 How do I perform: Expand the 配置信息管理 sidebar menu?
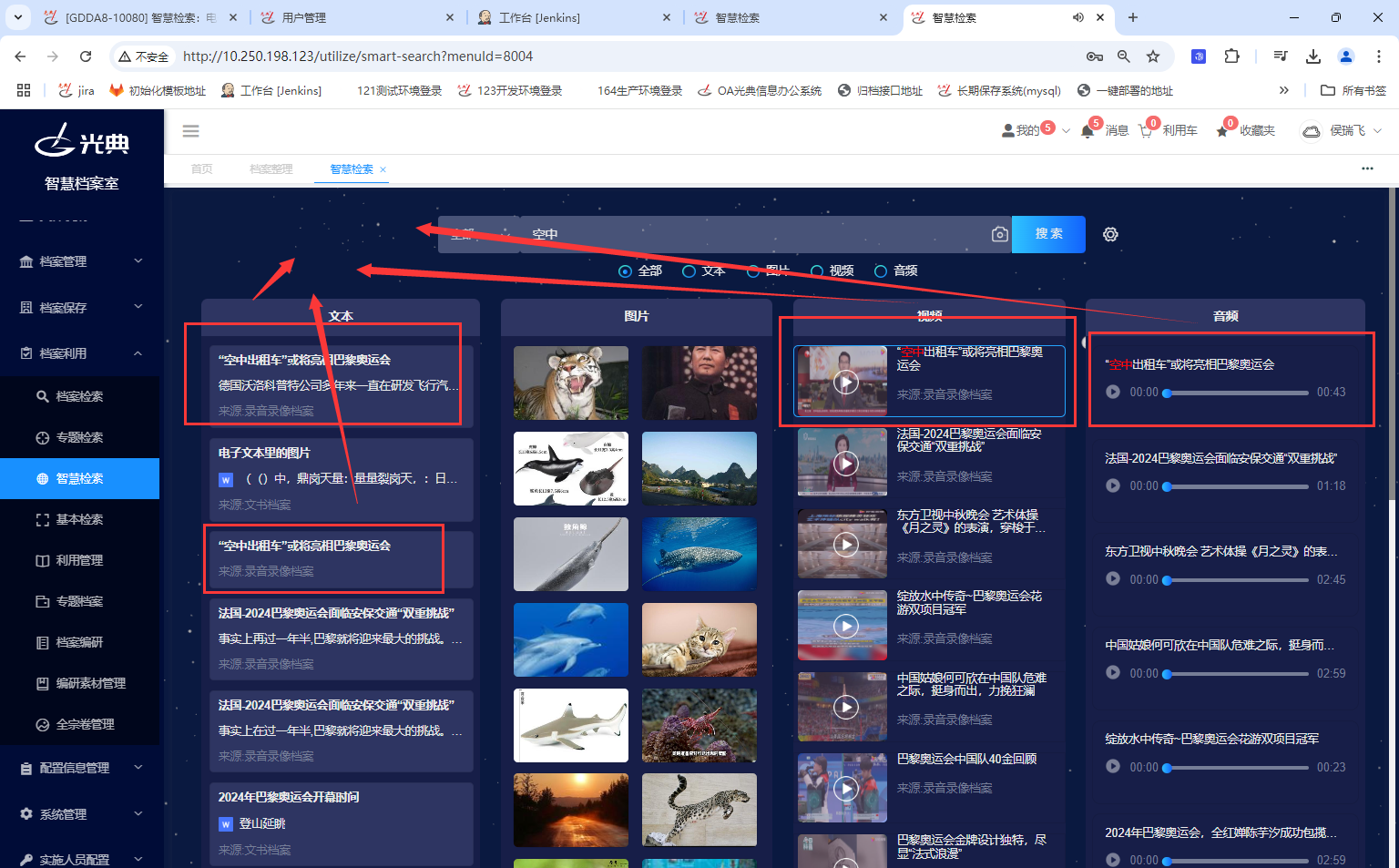tap(80, 768)
